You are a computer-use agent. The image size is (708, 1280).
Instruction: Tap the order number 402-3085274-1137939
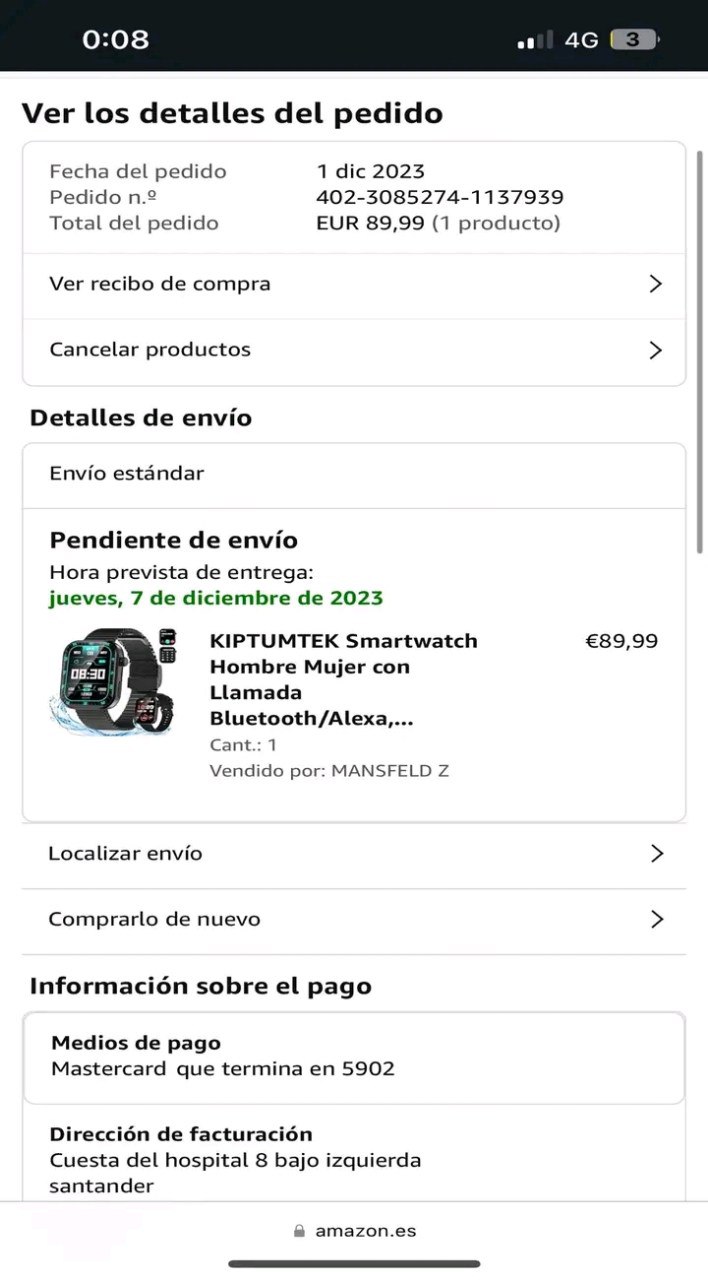[x=440, y=197]
